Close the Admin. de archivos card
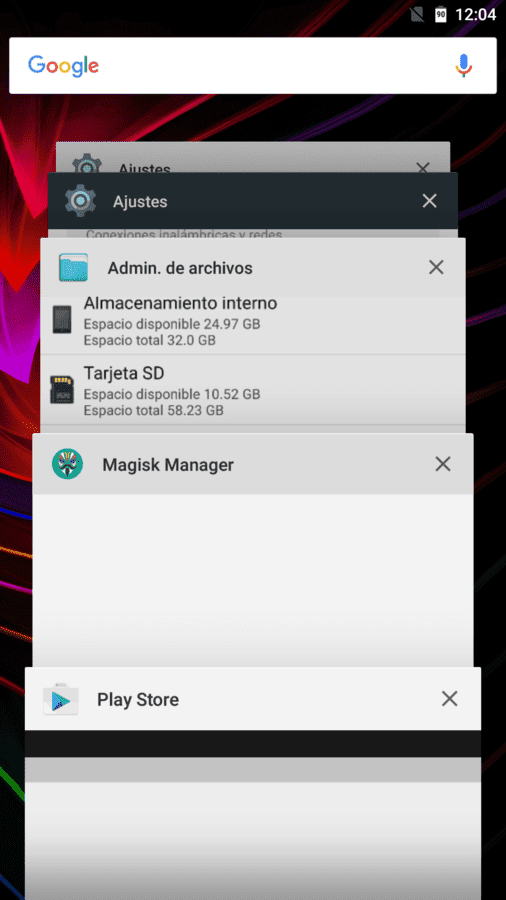 pos(437,267)
